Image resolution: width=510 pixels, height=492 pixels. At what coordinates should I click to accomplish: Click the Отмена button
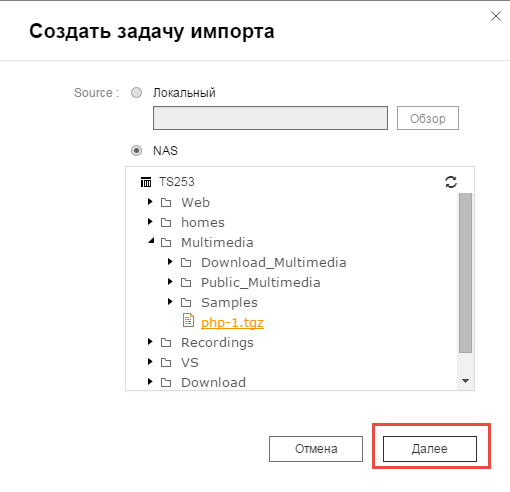(316, 449)
